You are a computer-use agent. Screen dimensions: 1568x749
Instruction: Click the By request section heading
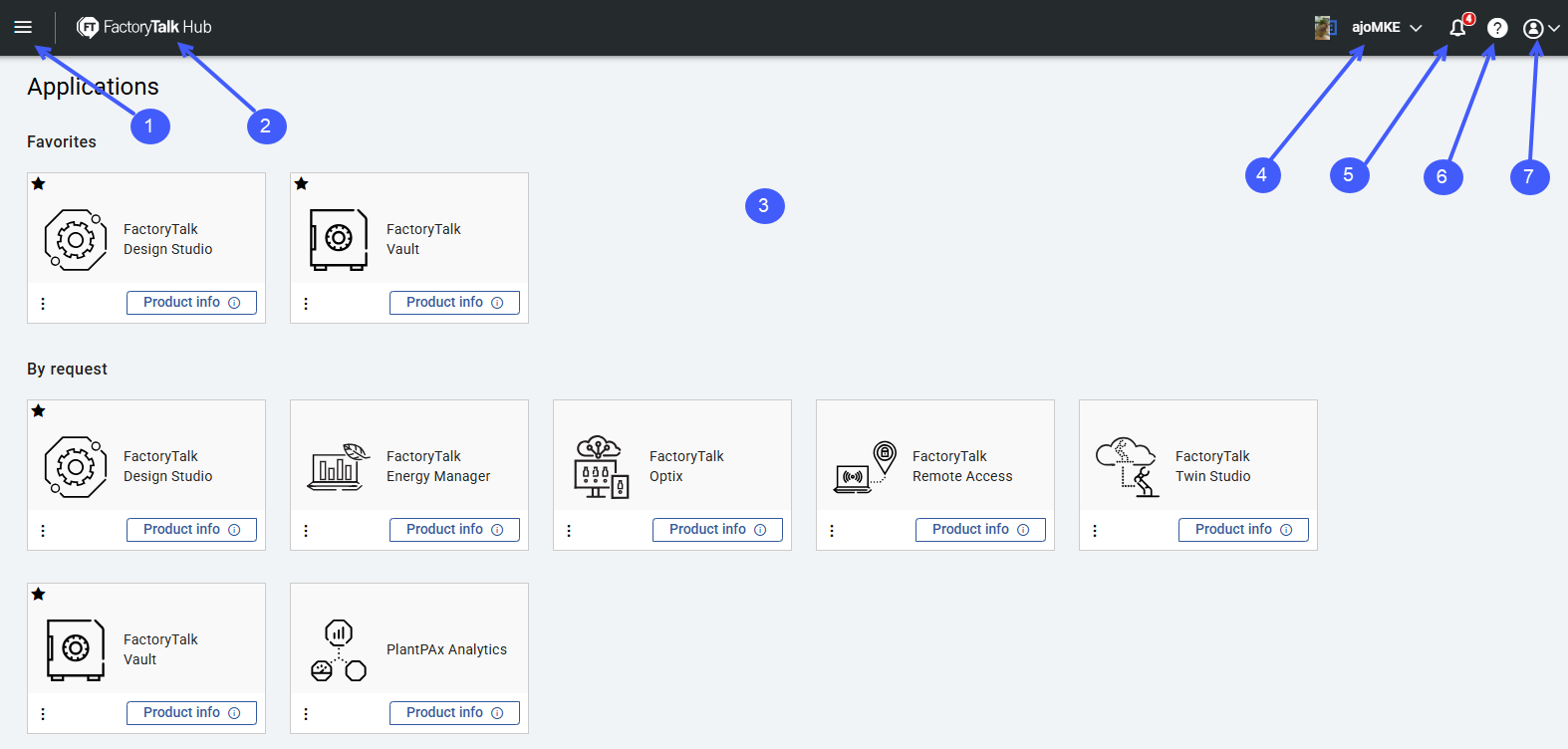67,369
